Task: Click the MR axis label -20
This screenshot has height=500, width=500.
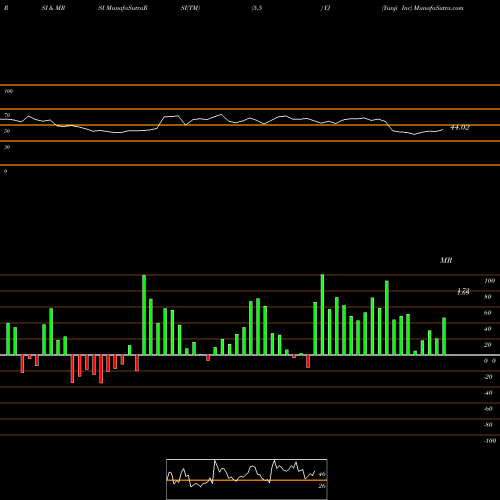Action: tap(488, 377)
